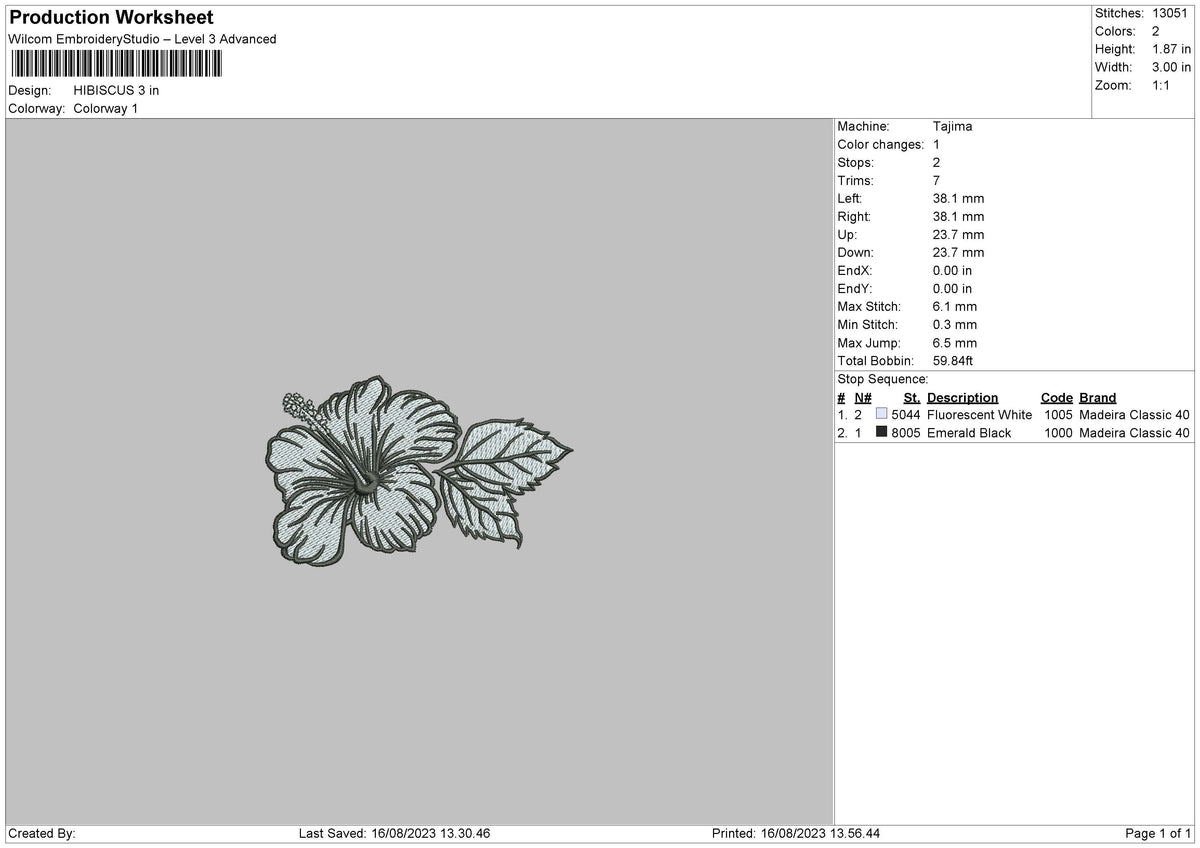Viewport: 1200px width, 848px height.
Task: Click 'Madeira Classic 40' in Fluorescent White row
Action: [1135, 414]
